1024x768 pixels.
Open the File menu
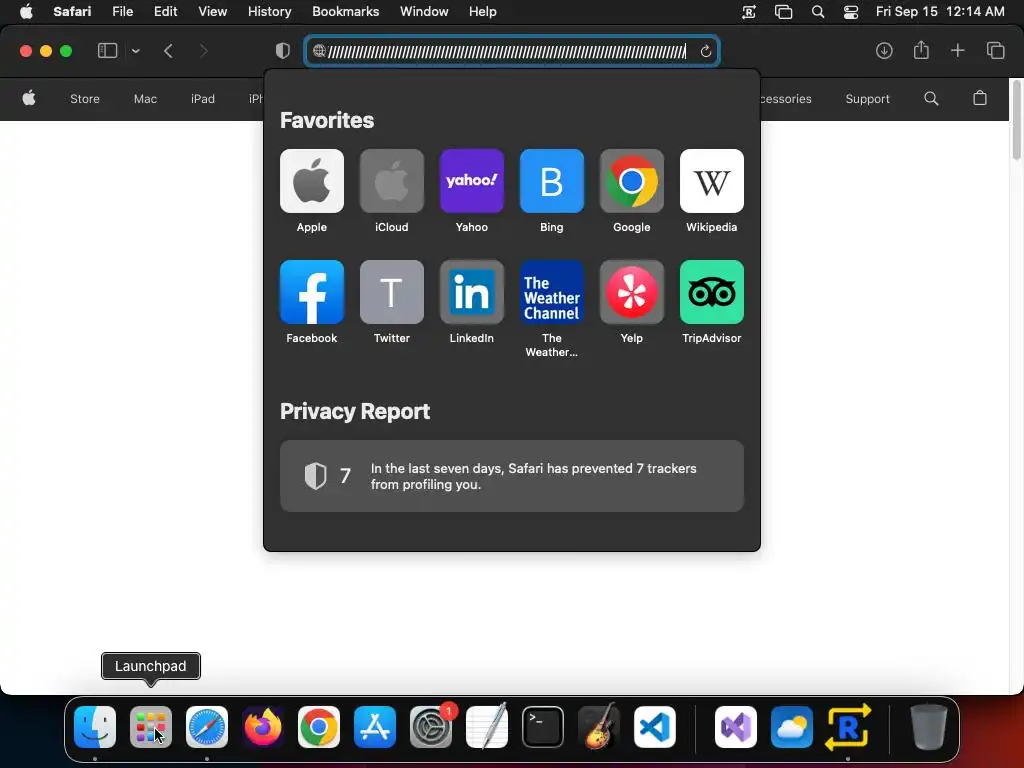coord(122,12)
